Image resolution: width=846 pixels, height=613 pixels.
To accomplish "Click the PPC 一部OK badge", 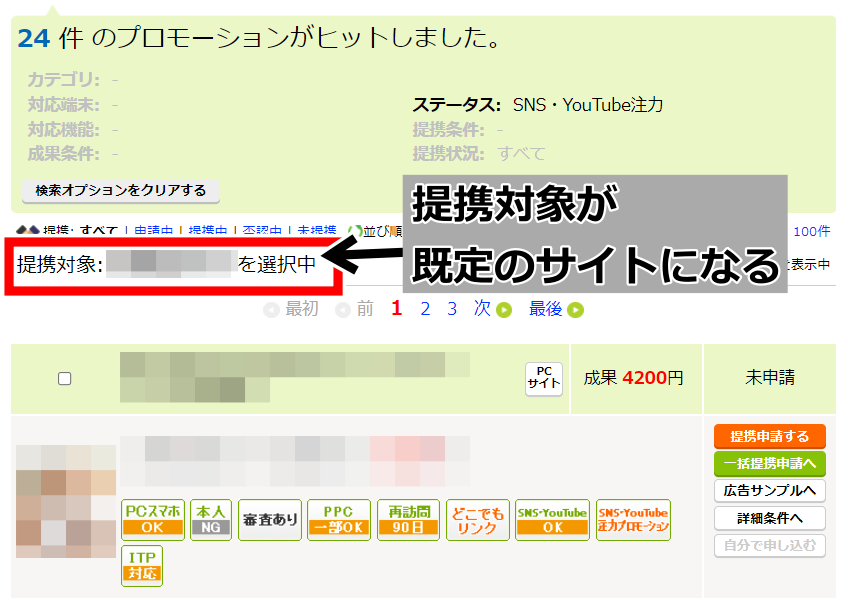I will [339, 520].
